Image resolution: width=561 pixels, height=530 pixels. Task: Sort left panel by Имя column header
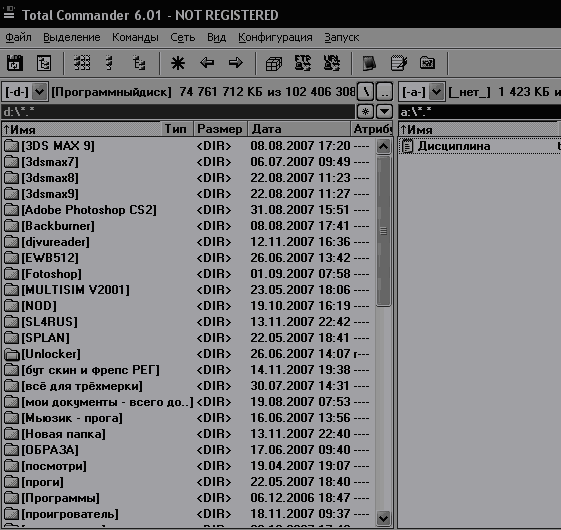coord(81,129)
